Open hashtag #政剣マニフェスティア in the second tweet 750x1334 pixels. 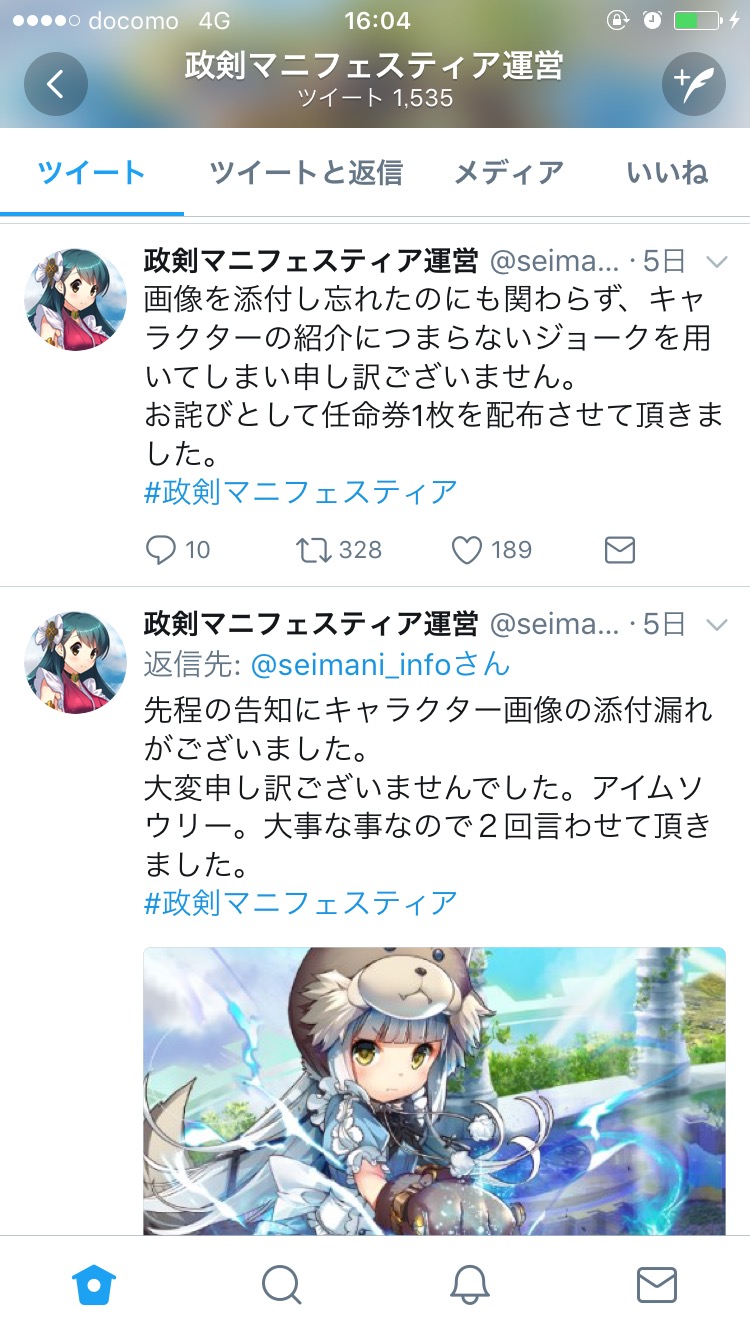tap(301, 903)
